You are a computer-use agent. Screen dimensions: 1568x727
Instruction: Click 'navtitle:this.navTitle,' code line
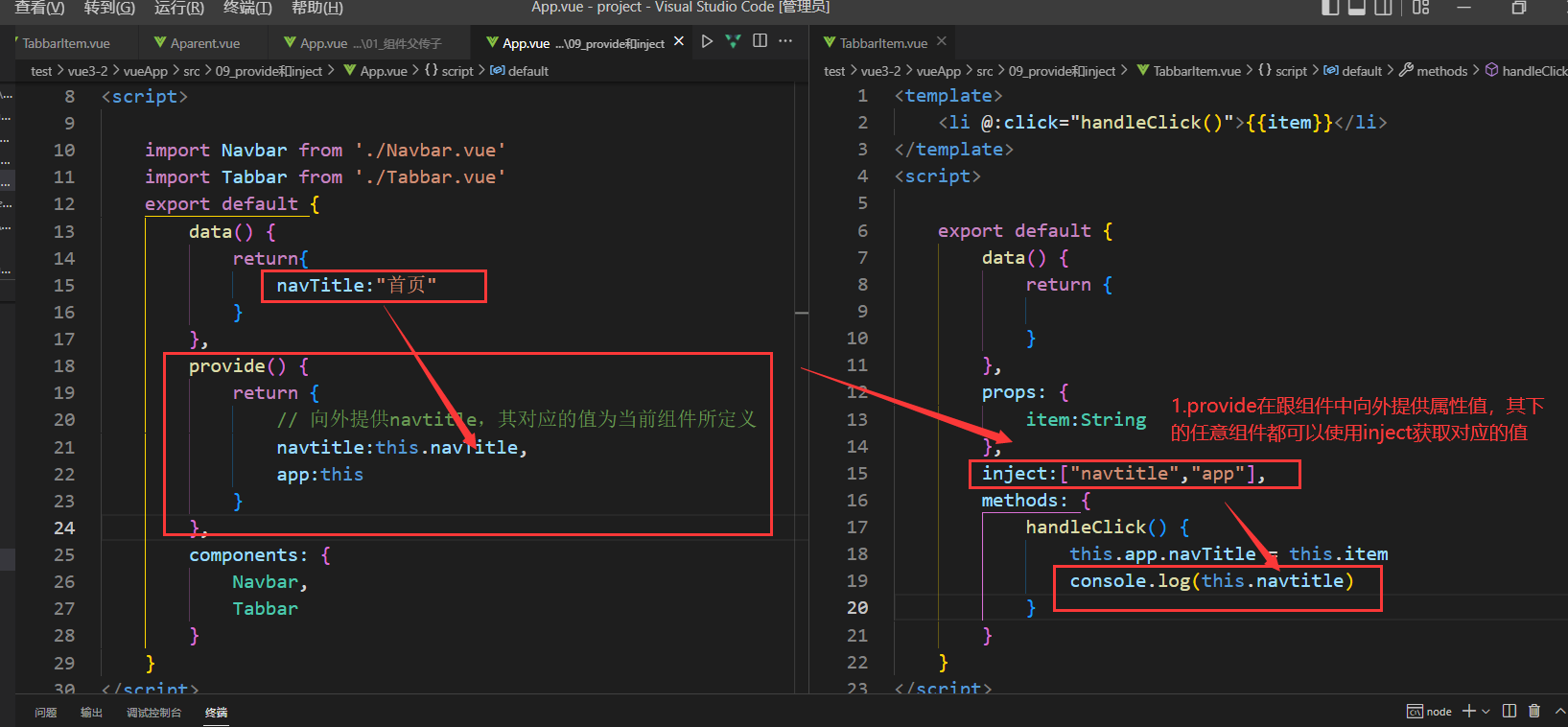point(402,447)
